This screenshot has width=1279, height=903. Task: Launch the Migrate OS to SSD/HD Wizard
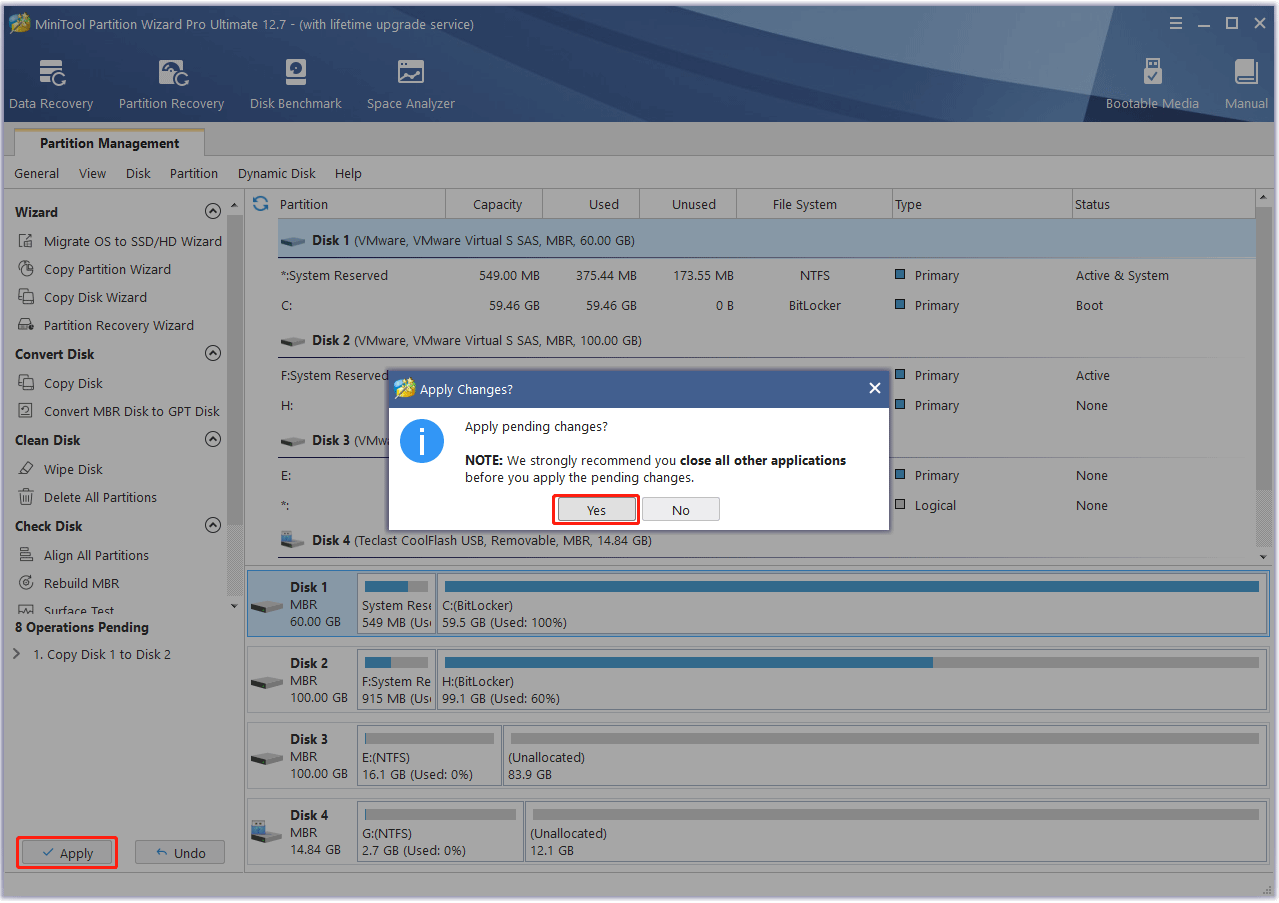129,241
